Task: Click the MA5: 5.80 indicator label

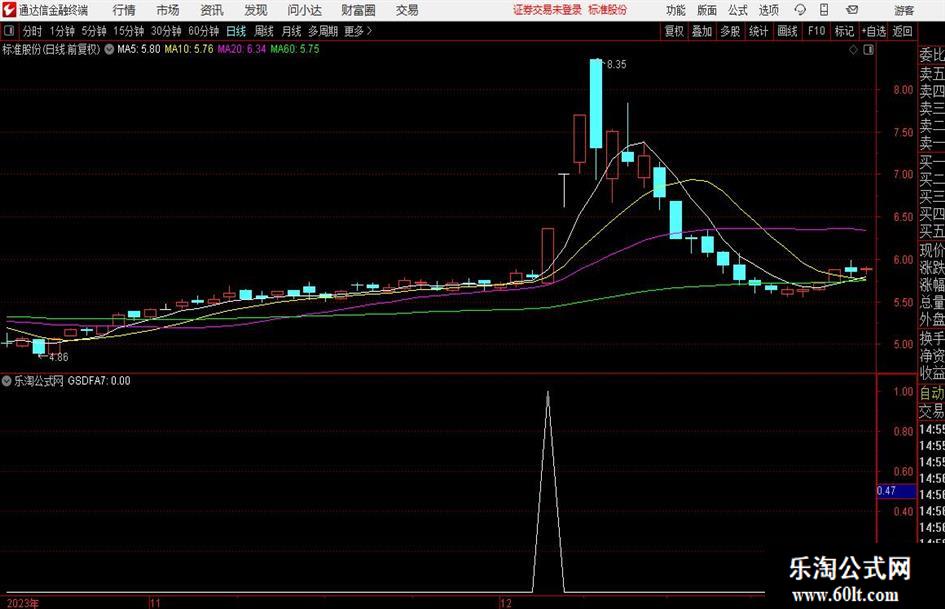Action: pos(139,49)
